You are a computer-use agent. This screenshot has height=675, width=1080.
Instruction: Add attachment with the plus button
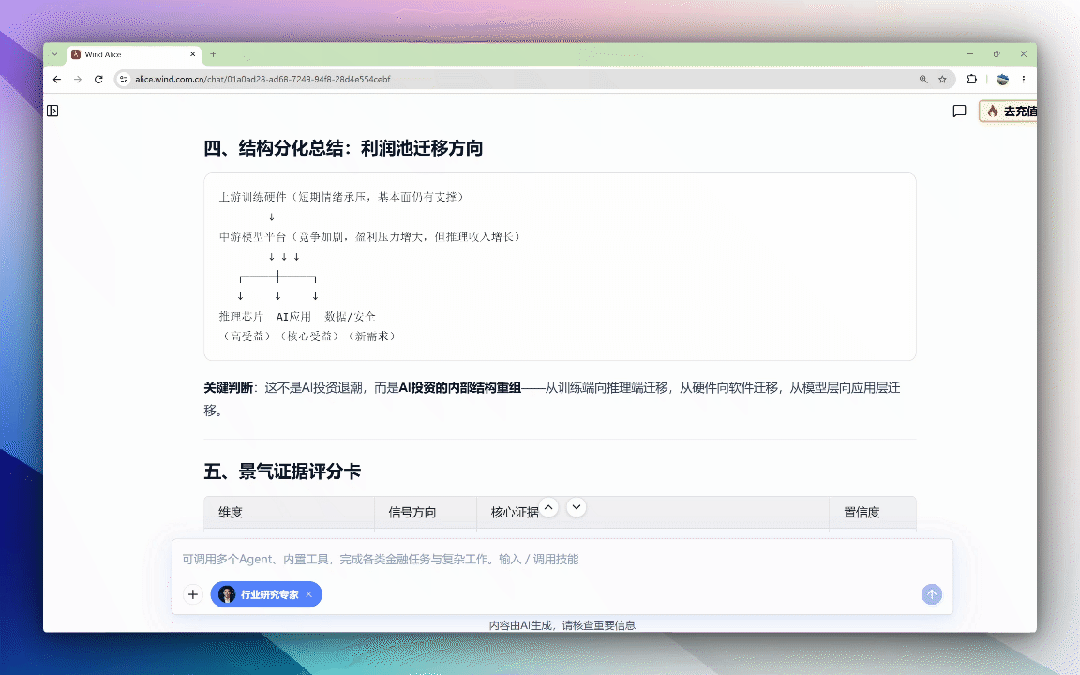(x=193, y=594)
